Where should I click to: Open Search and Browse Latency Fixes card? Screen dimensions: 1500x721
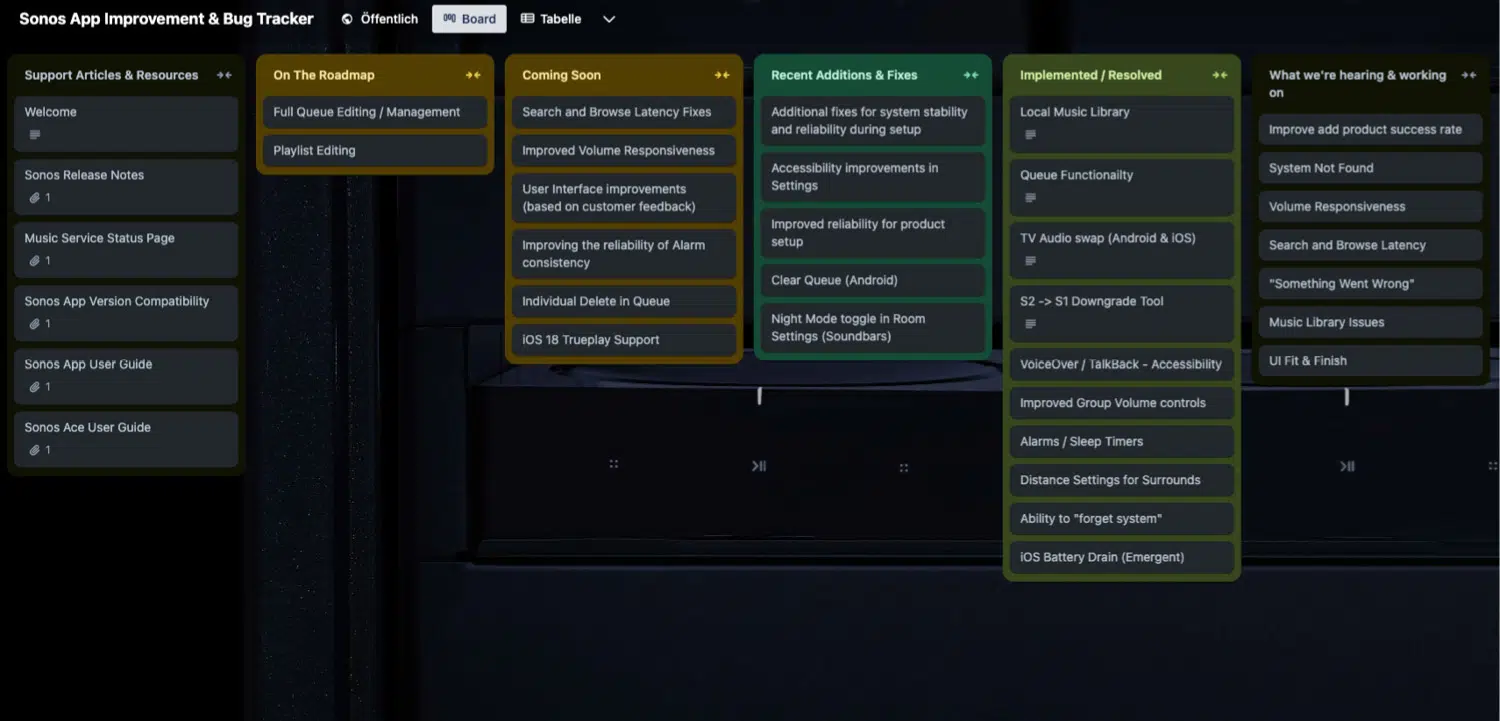click(624, 112)
